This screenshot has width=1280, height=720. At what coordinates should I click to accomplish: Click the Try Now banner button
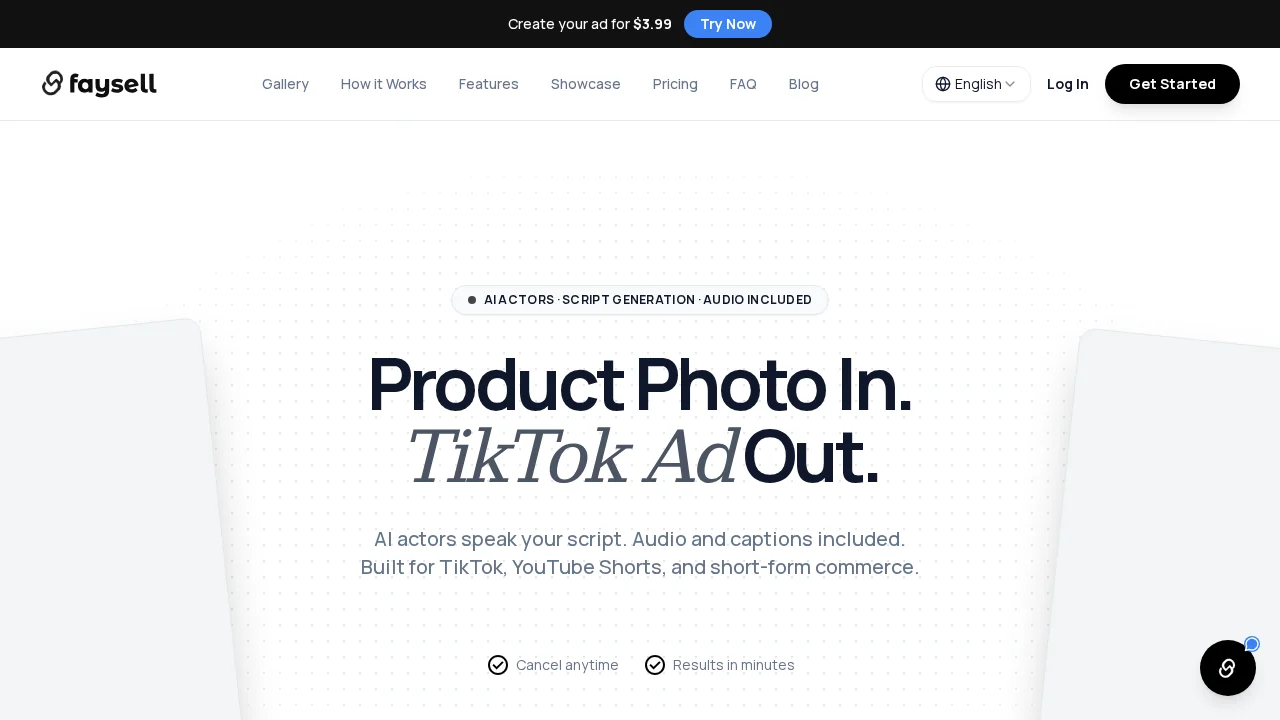point(728,24)
